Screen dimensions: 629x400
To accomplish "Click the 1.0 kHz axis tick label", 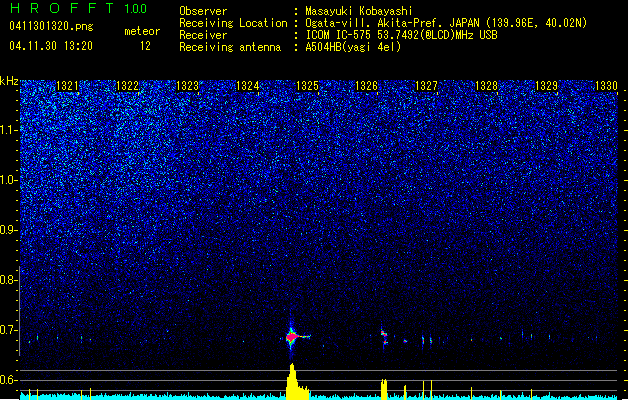I will tap(9, 180).
